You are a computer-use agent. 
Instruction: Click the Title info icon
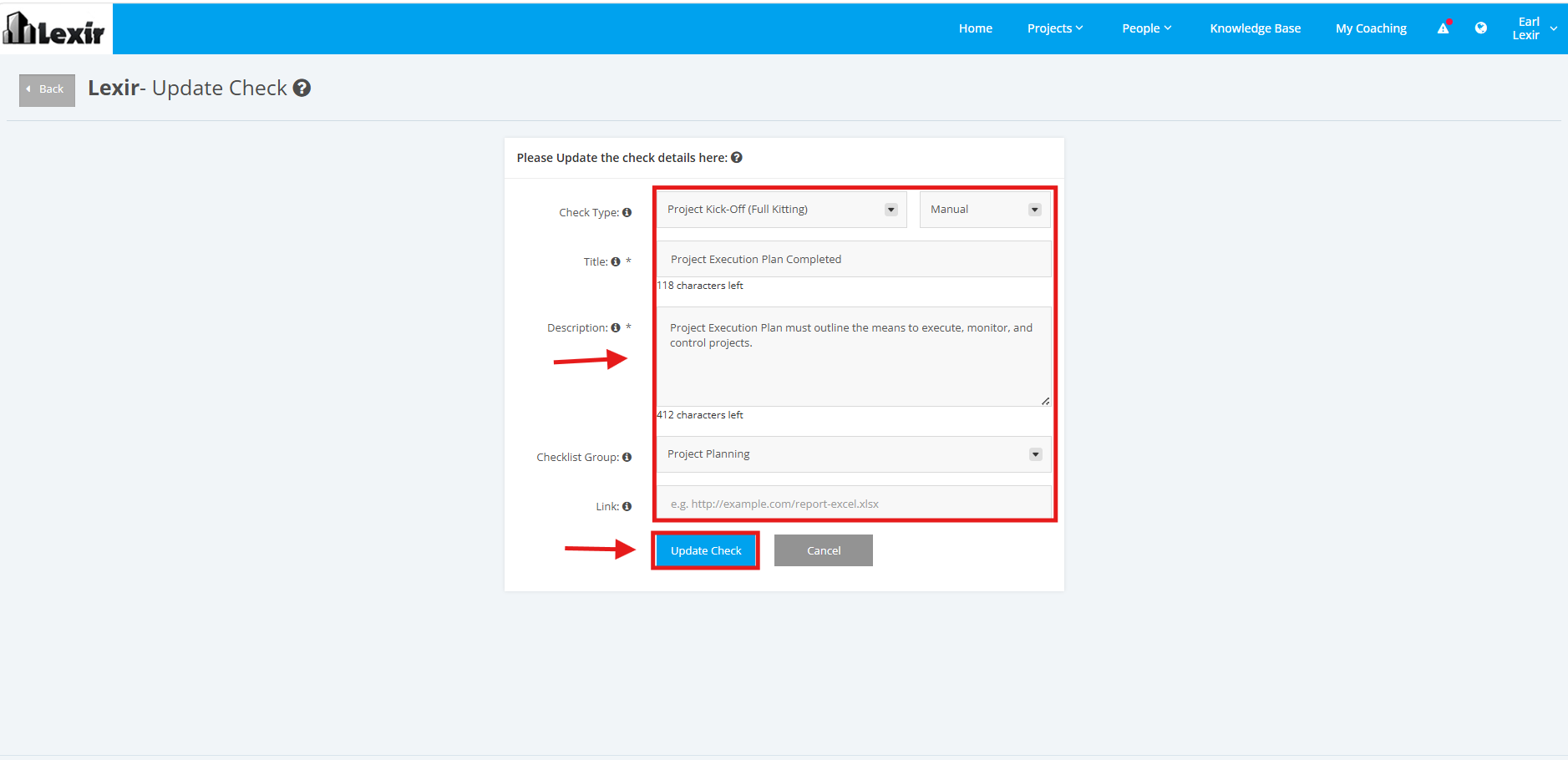pos(616,261)
